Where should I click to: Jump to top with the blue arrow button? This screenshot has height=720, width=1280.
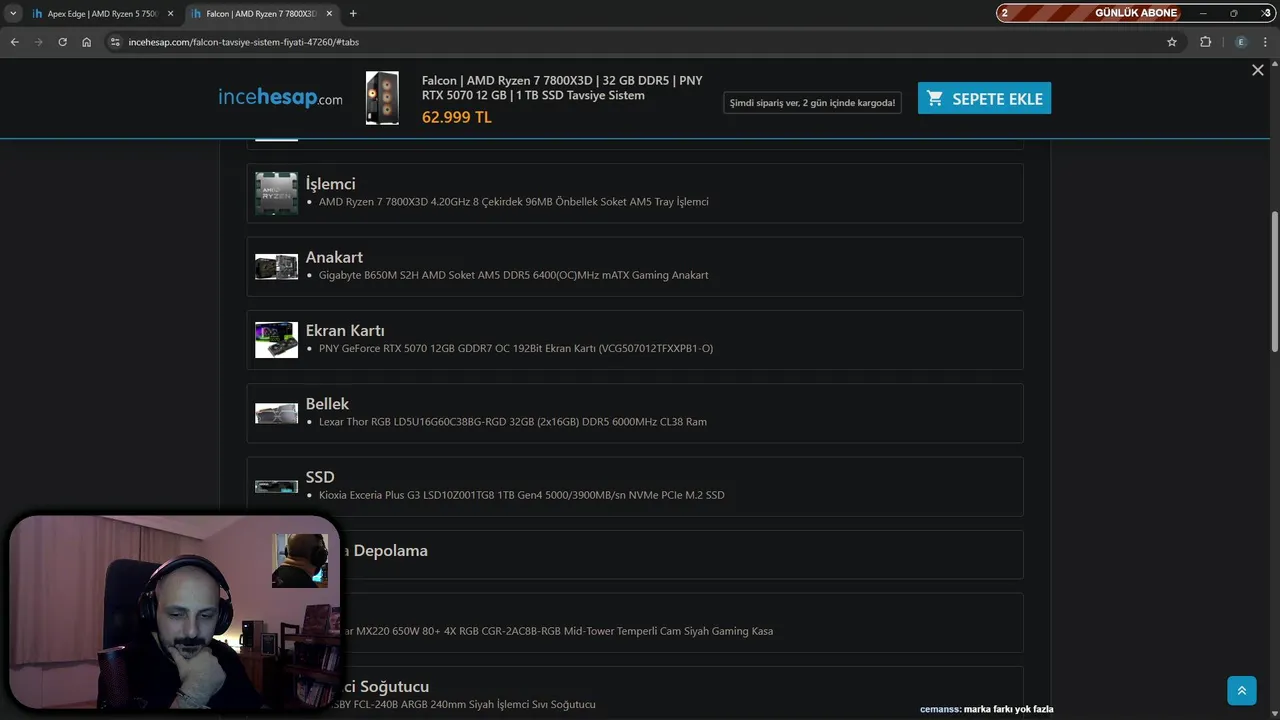pyautogui.click(x=1241, y=690)
